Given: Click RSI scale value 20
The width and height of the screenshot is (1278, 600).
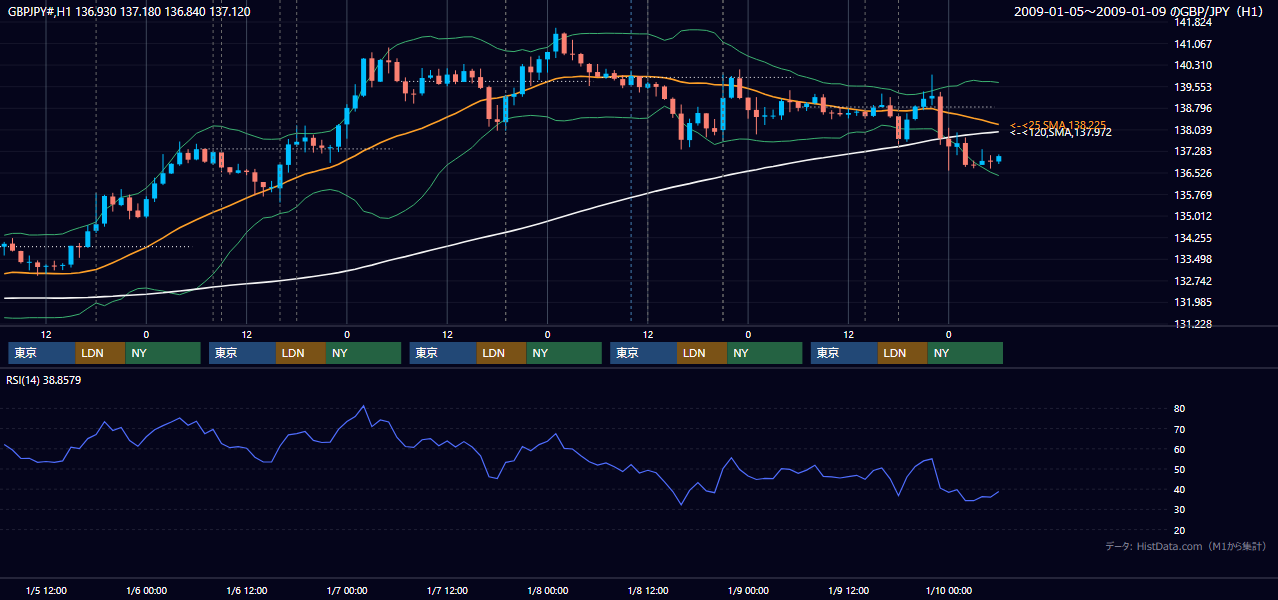Looking at the screenshot, I should point(1180,530).
